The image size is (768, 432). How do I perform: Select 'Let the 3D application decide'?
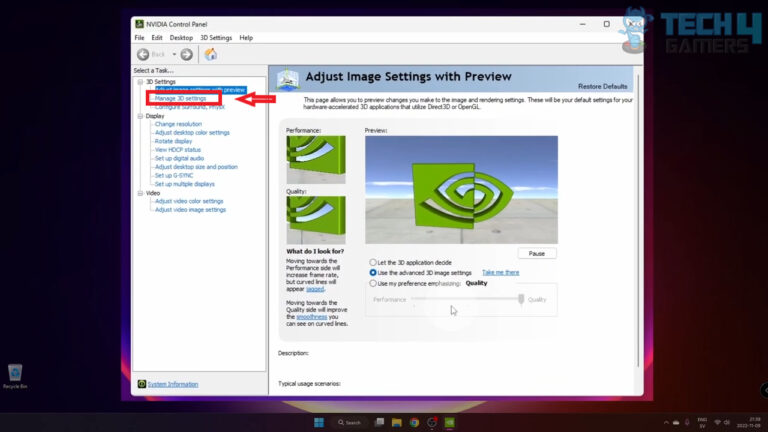[374, 262]
